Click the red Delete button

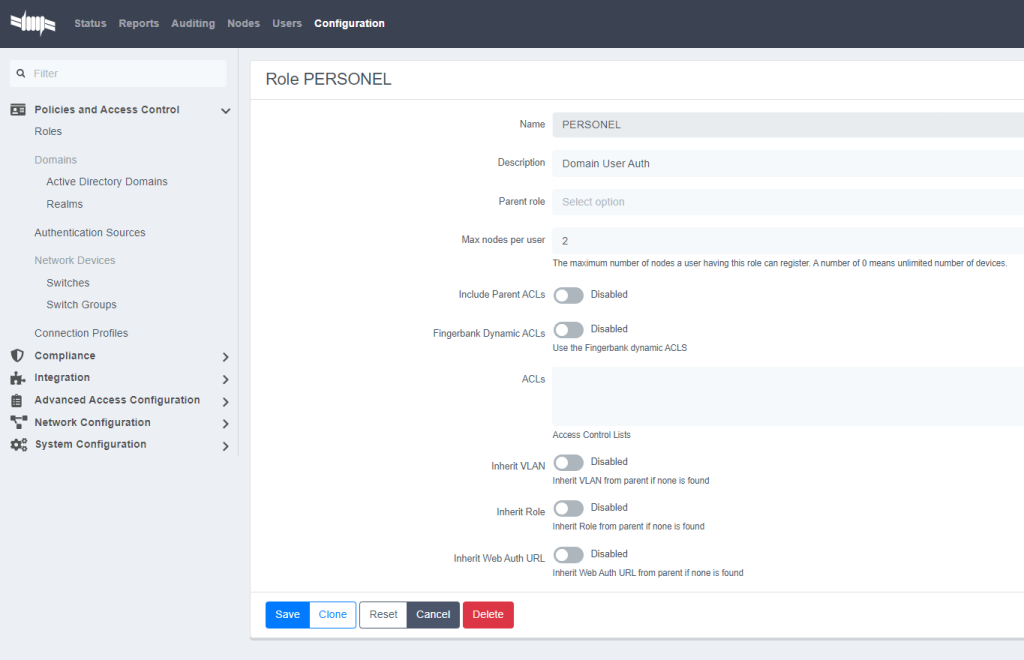pyautogui.click(x=488, y=615)
